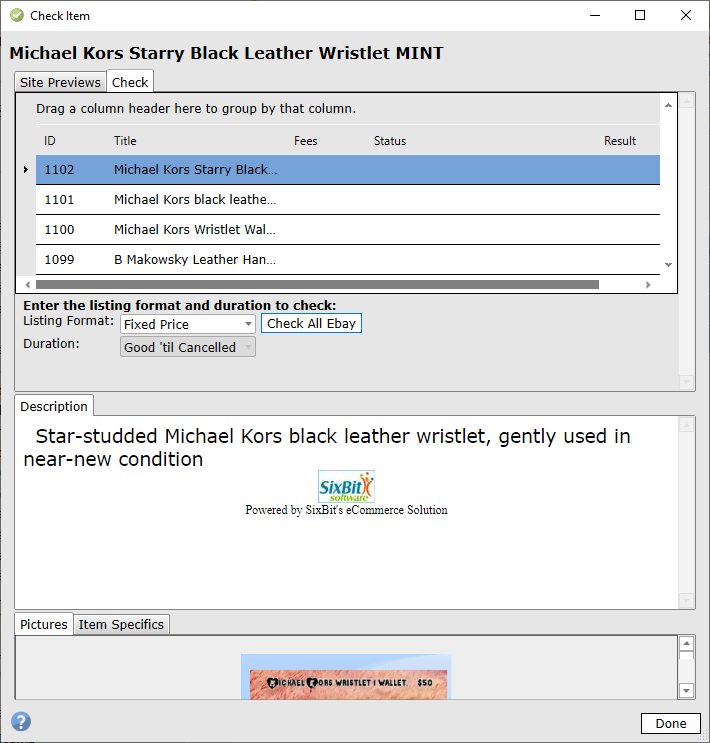This screenshot has height=743, width=710.
Task: Select the Pictures tab
Action: [x=44, y=624]
